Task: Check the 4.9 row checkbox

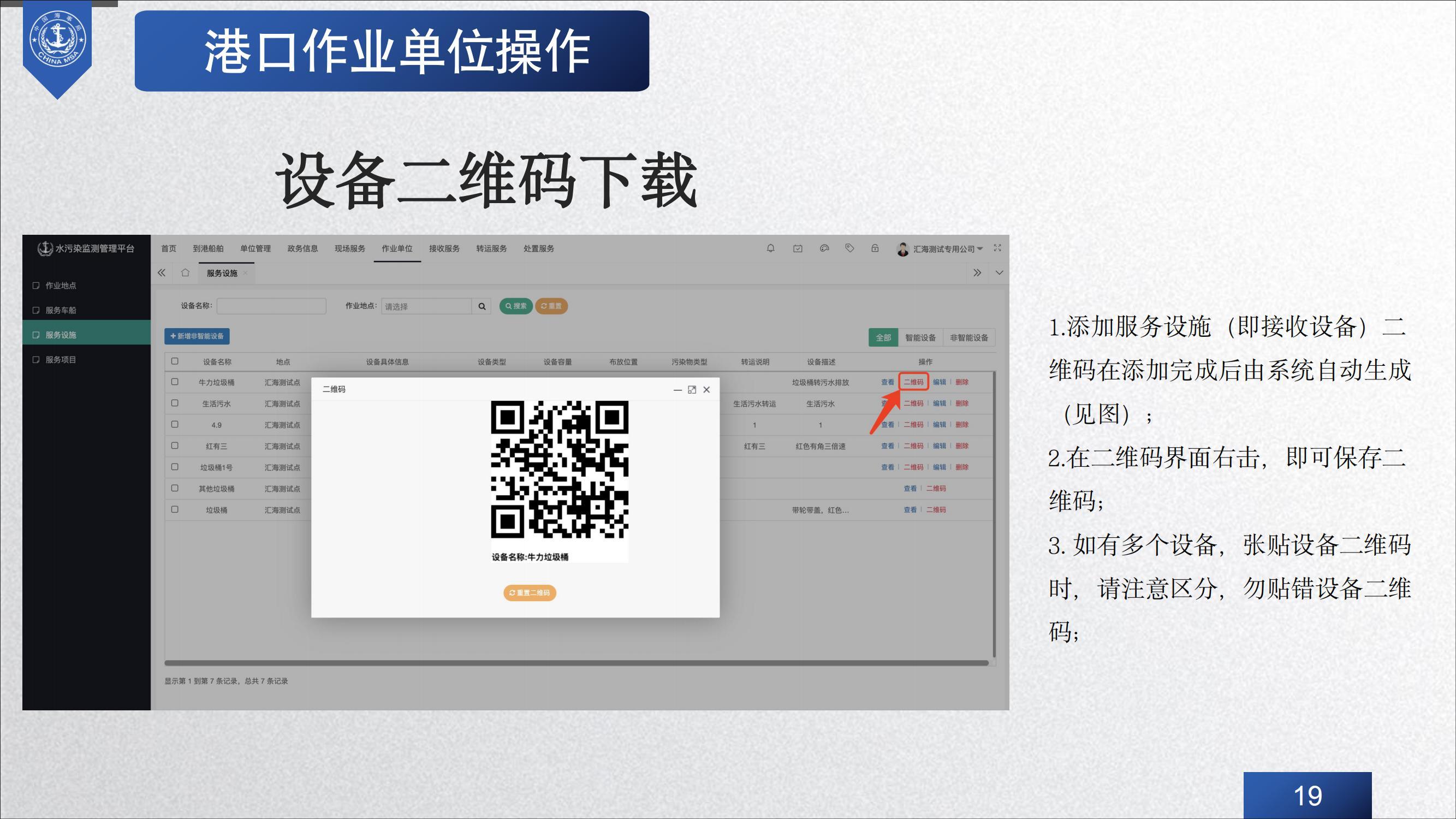Action: (175, 424)
